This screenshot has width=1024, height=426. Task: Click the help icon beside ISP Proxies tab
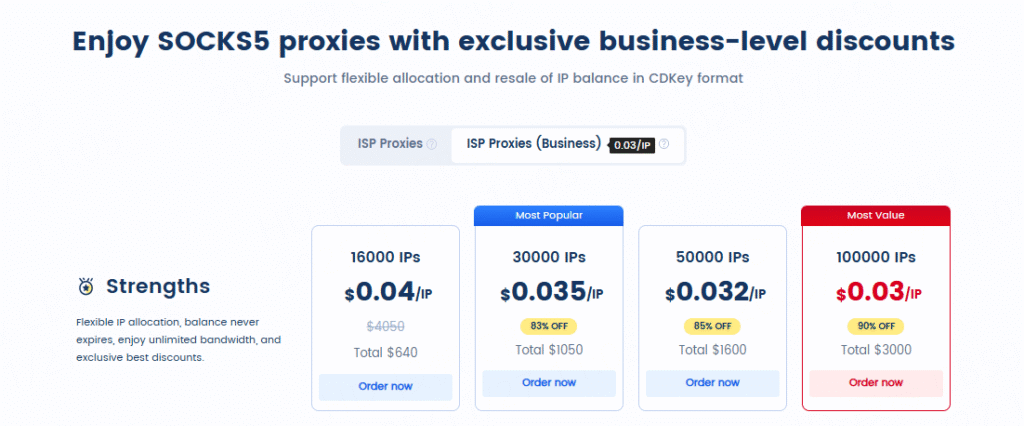click(432, 144)
